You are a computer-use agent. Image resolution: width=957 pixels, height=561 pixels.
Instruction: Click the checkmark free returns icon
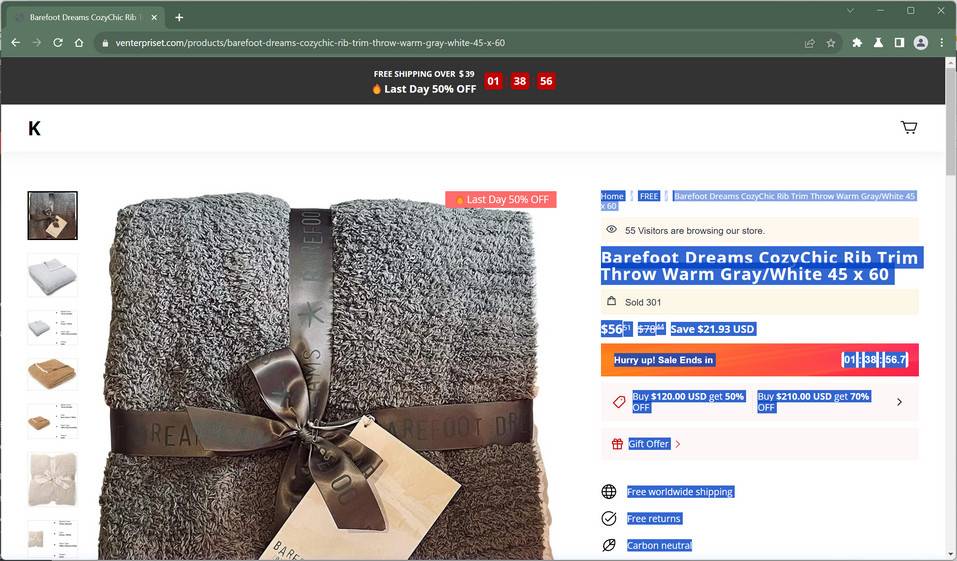click(x=609, y=518)
